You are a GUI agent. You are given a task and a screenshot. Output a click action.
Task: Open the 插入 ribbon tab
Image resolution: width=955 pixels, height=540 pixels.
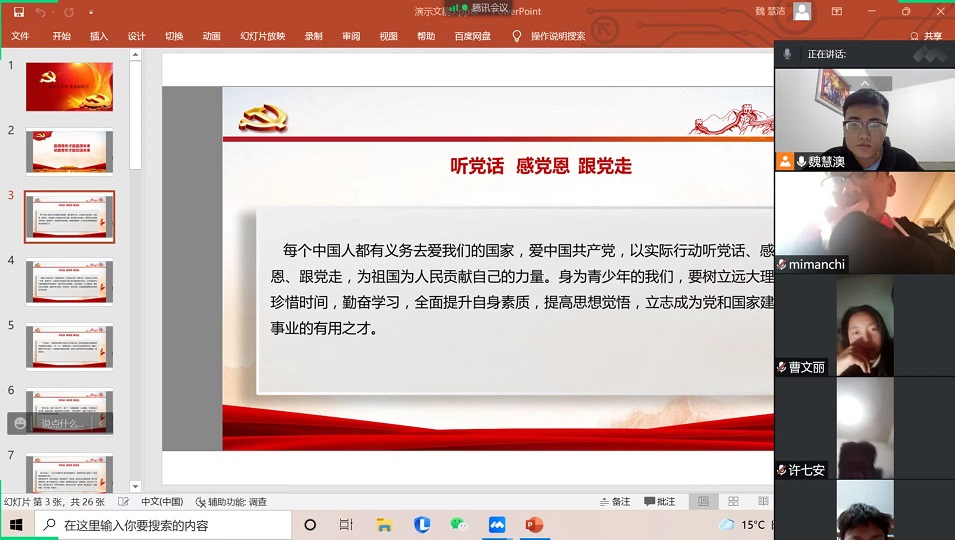99,36
